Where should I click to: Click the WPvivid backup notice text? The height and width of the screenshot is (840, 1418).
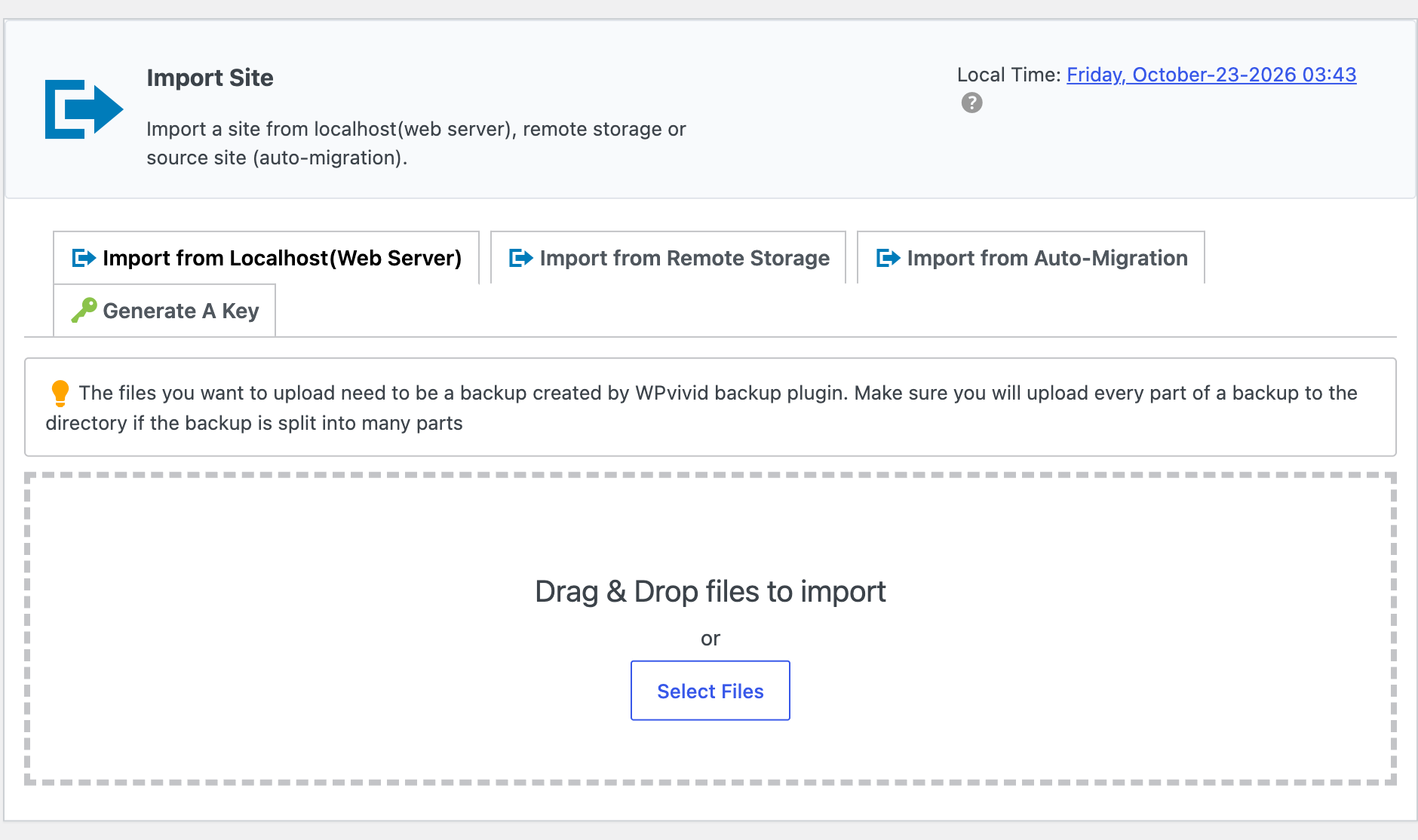(701, 407)
